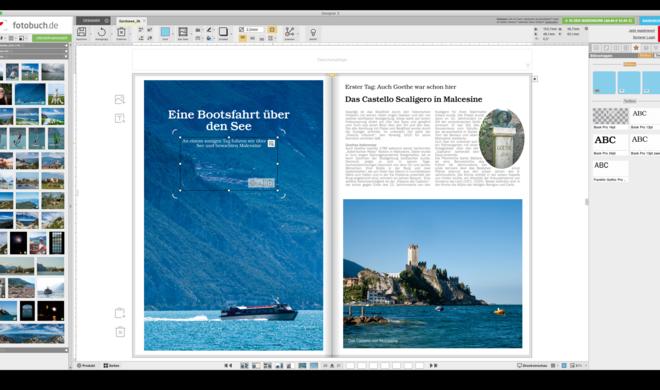Viewport: 660px width, 390px height.
Task: Select the Malcesine castle photo on right page
Action: pyautogui.click(x=432, y=273)
